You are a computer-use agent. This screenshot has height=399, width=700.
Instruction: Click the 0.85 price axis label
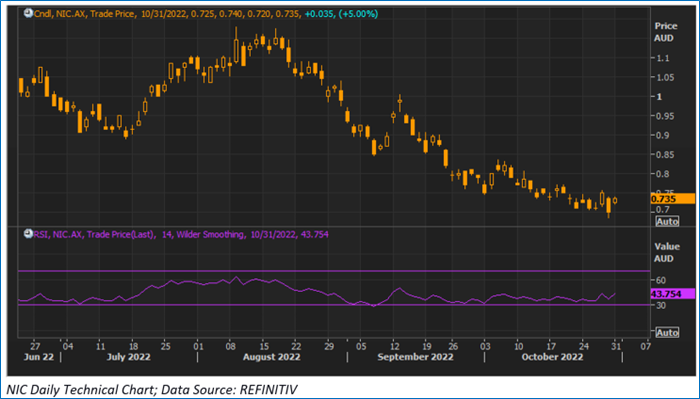coord(665,155)
